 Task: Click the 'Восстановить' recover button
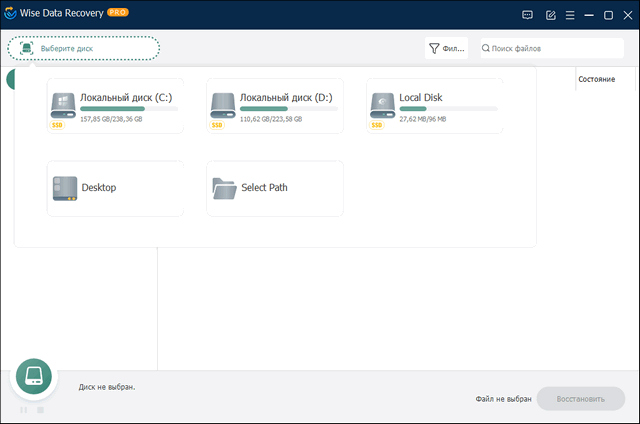click(581, 399)
